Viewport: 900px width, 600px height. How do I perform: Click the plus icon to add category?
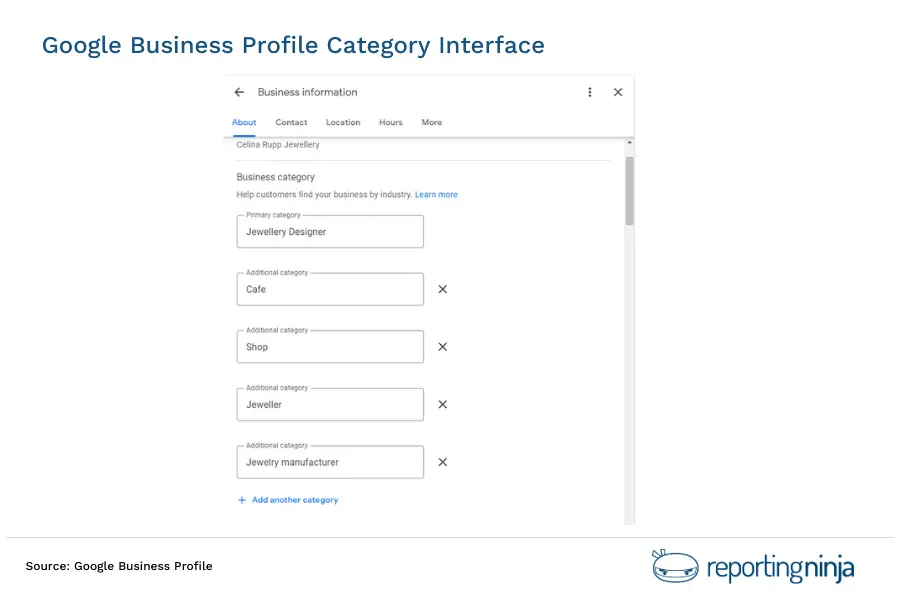click(x=242, y=500)
